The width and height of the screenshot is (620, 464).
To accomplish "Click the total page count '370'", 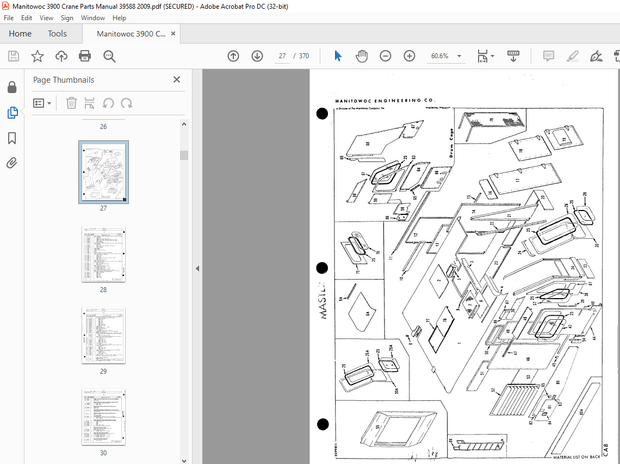I will click(x=304, y=56).
